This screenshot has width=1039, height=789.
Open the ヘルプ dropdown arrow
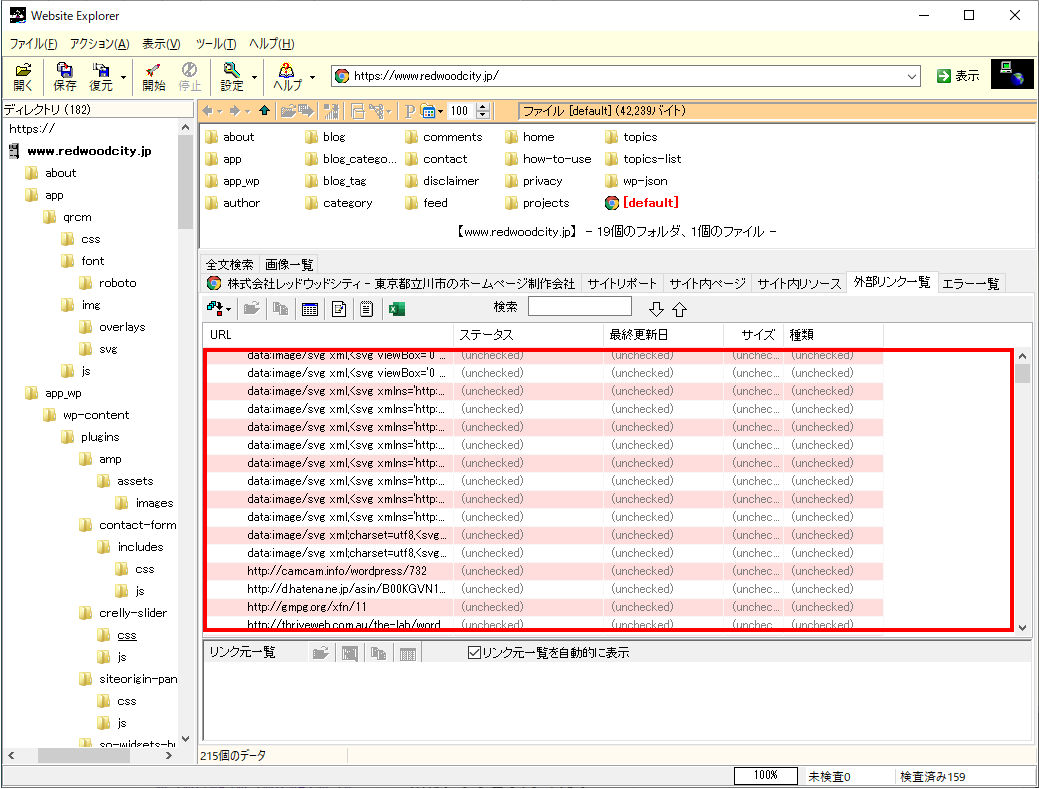pos(312,78)
